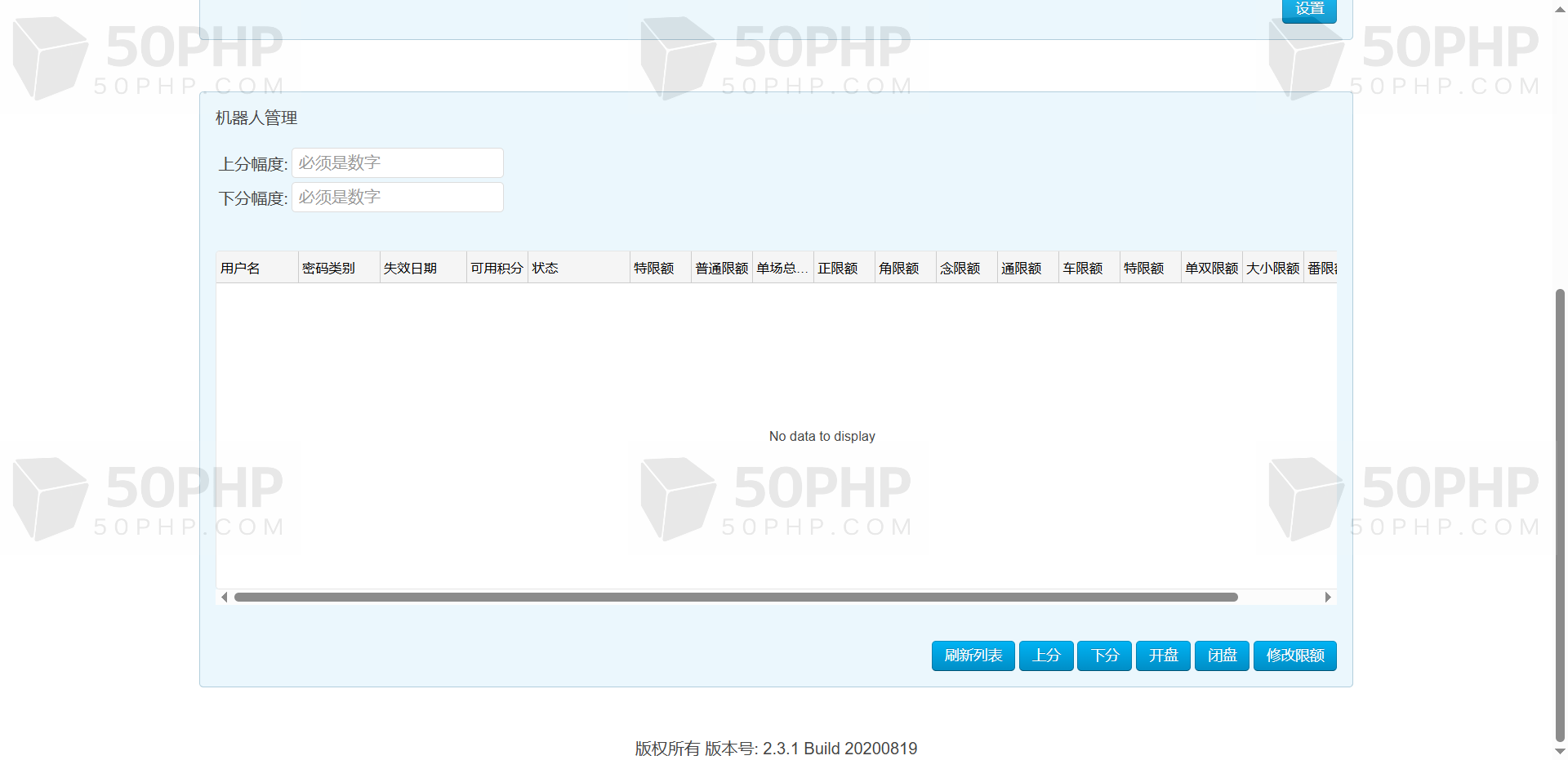Click the table's horizontal scrollbar thumb
Screen dimensions: 1568x760
(x=736, y=598)
